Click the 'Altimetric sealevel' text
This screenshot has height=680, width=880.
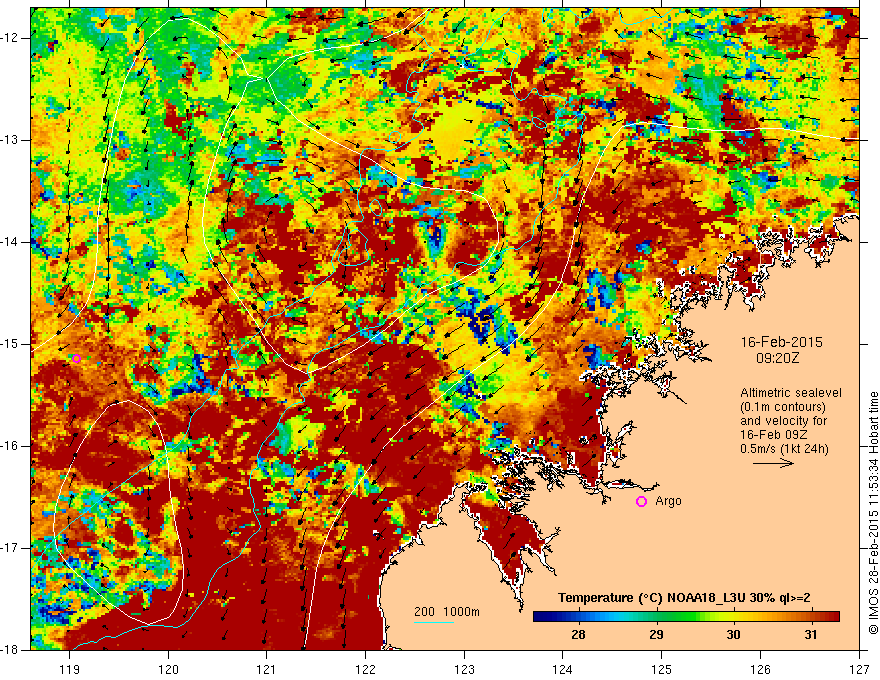(x=791, y=393)
